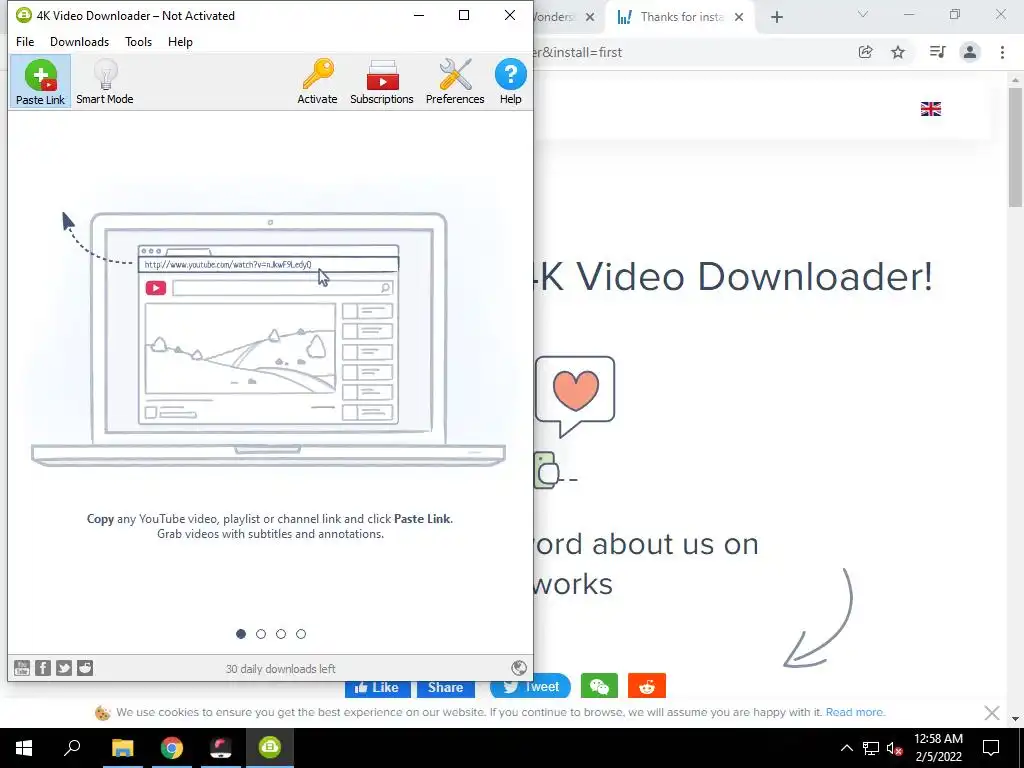The height and width of the screenshot is (768, 1024).
Task: Open File Explorer from taskbar
Action: [x=122, y=748]
